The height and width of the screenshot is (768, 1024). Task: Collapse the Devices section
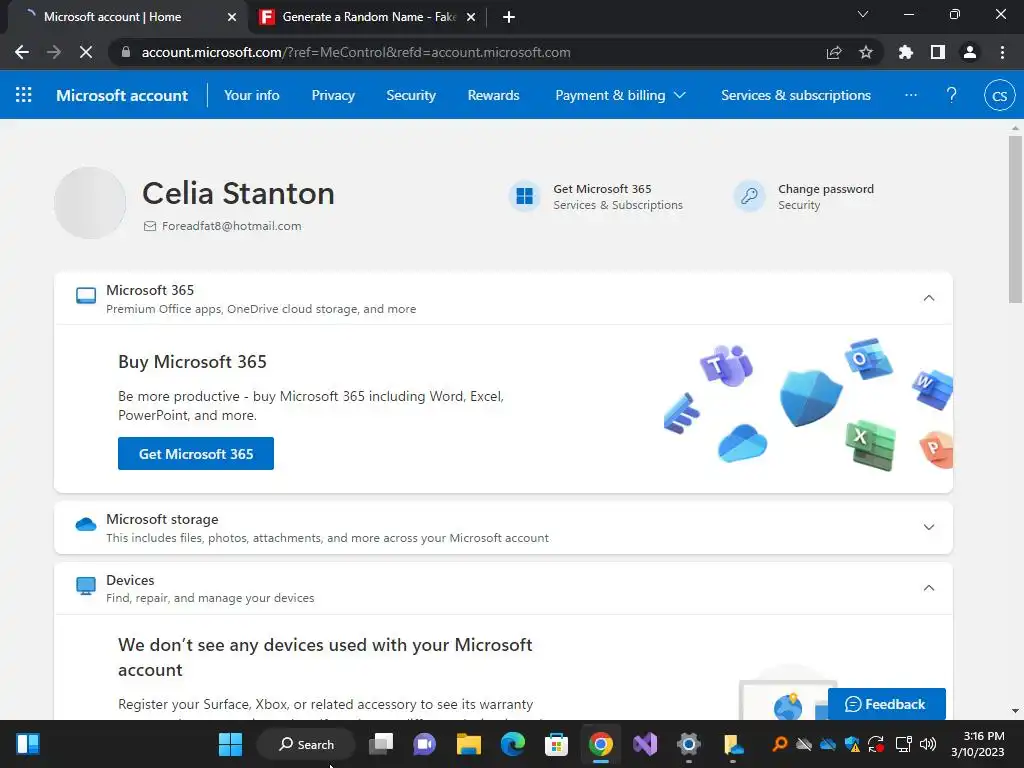[x=929, y=588]
